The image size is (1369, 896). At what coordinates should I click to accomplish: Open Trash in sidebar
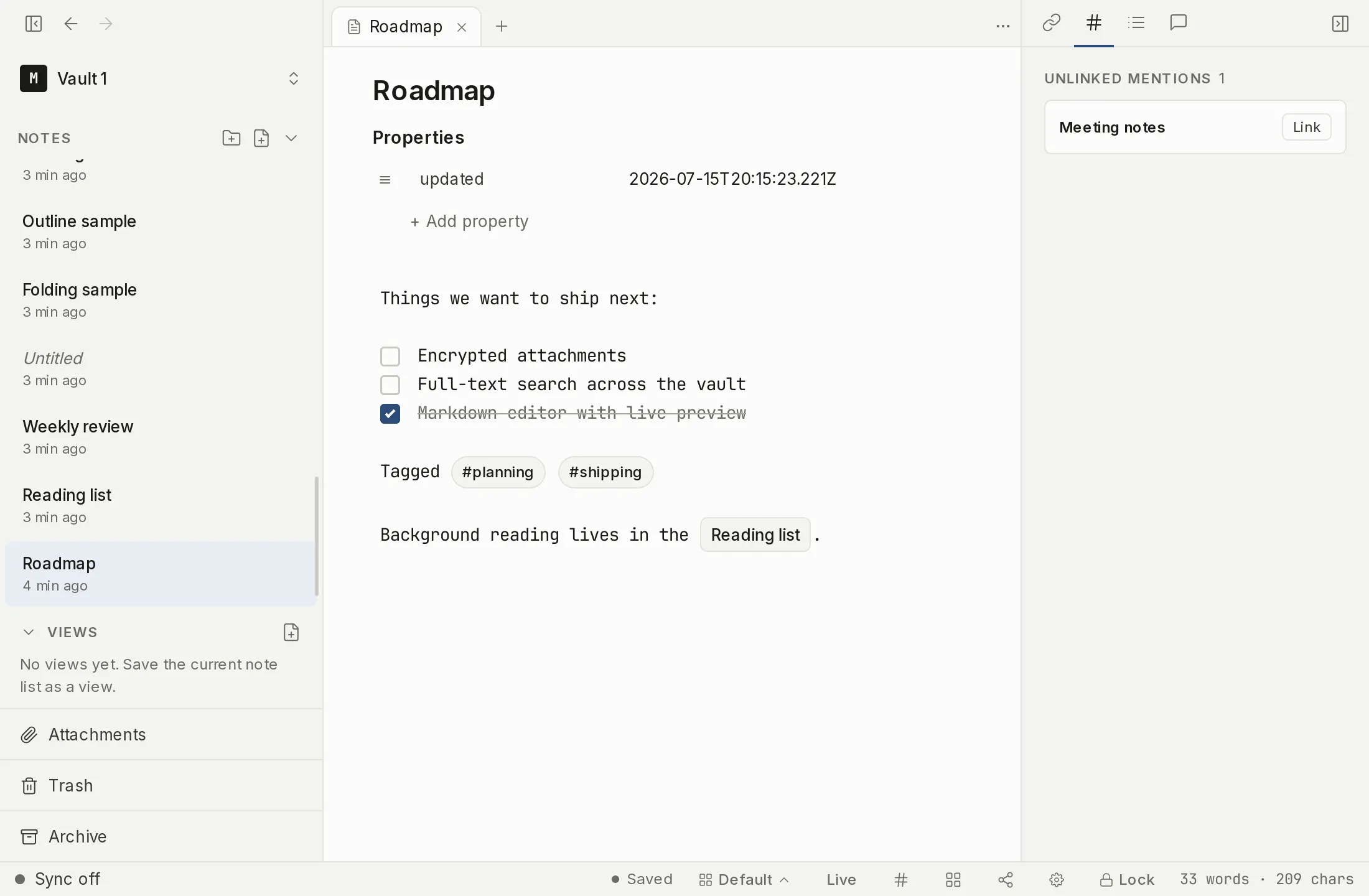161,786
